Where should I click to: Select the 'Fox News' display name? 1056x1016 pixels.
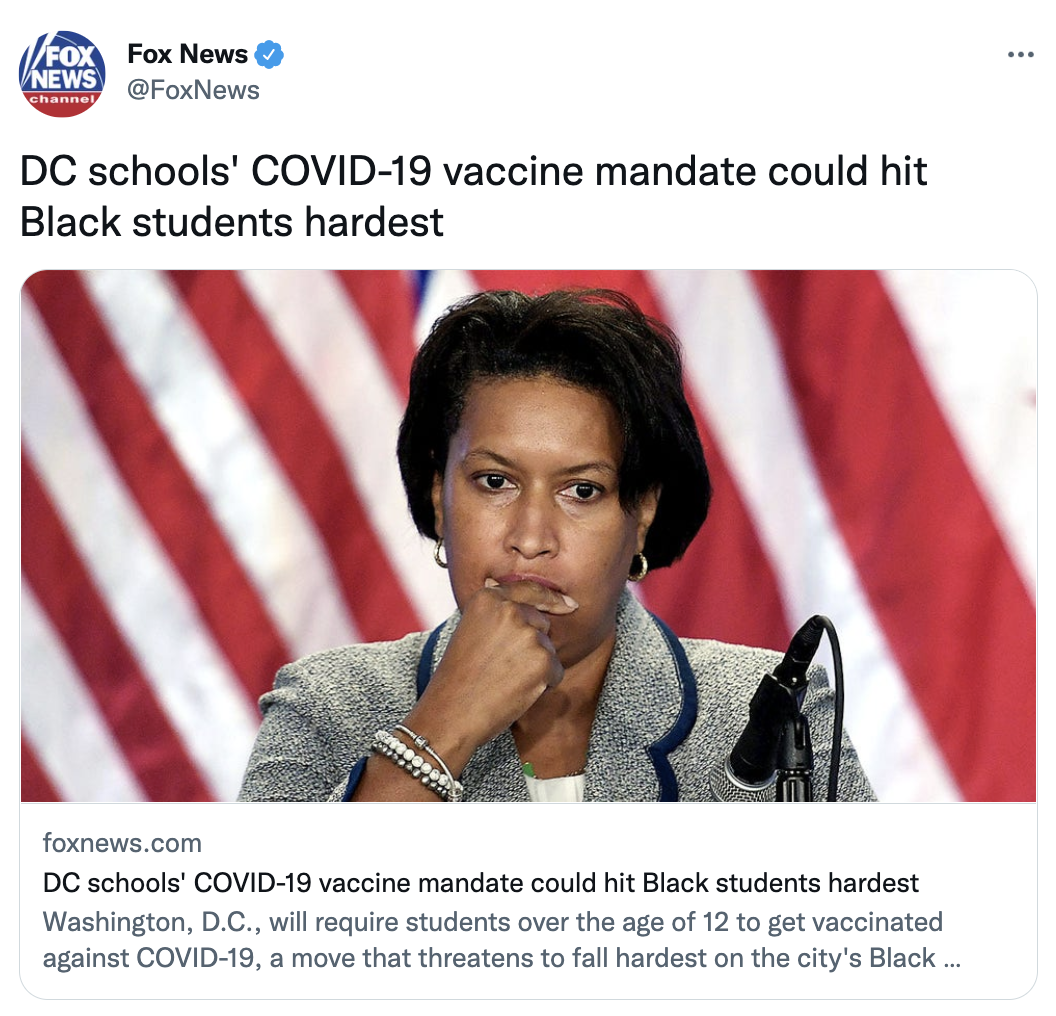tap(187, 54)
